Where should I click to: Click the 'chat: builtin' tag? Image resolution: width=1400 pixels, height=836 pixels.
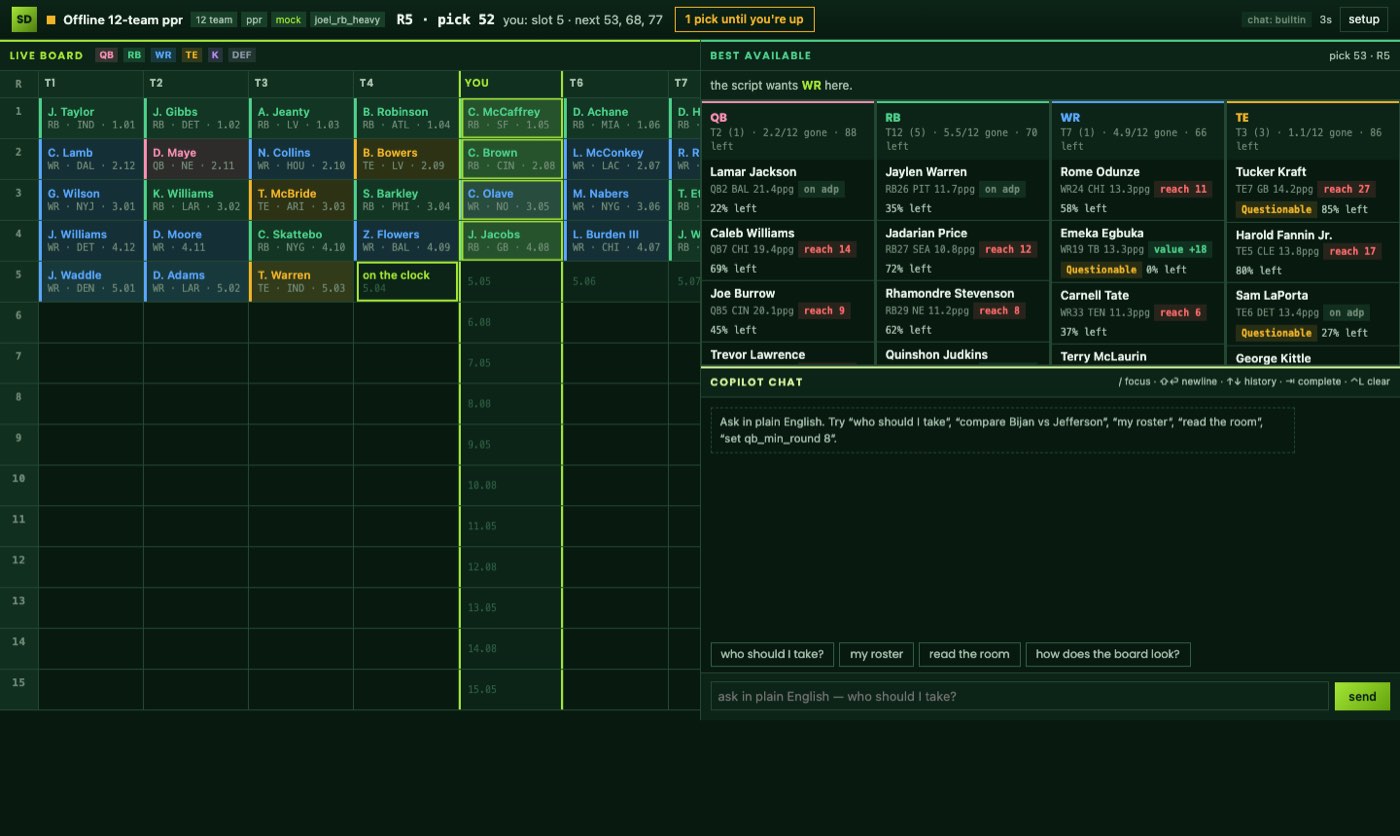pyautogui.click(x=1277, y=19)
